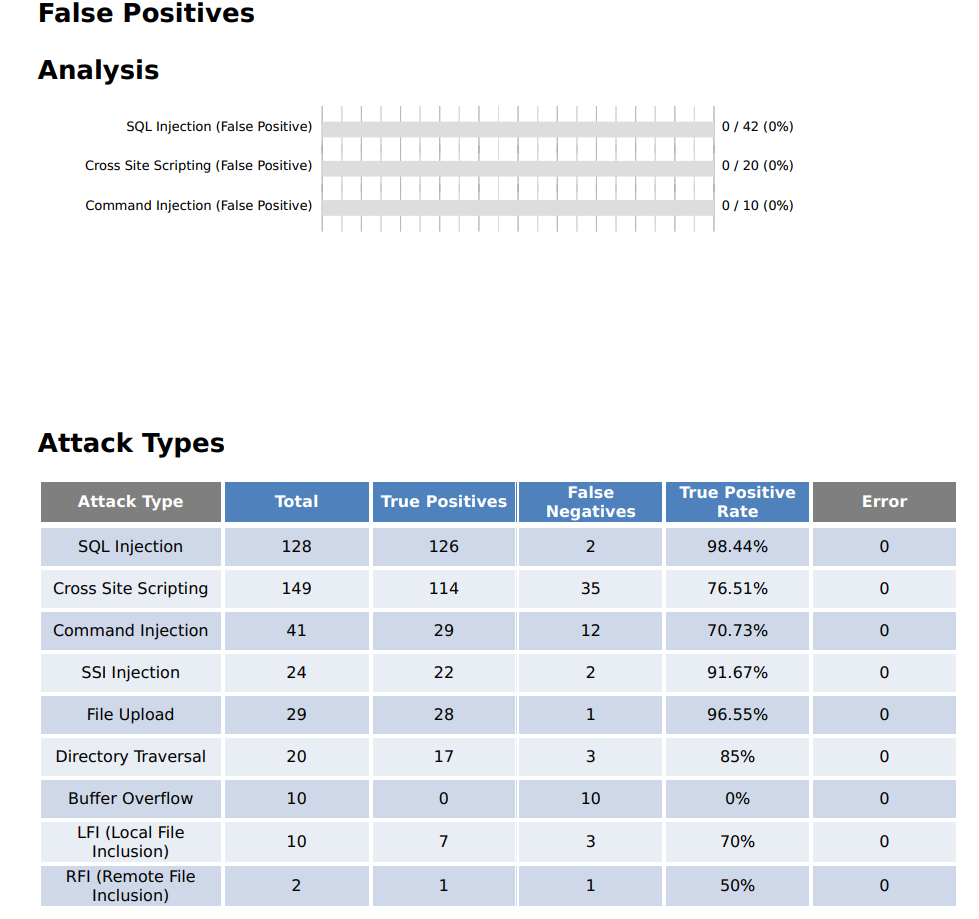Click the Cross Site Scripting table row label
The height and width of the screenshot is (919, 979).
[131, 589]
